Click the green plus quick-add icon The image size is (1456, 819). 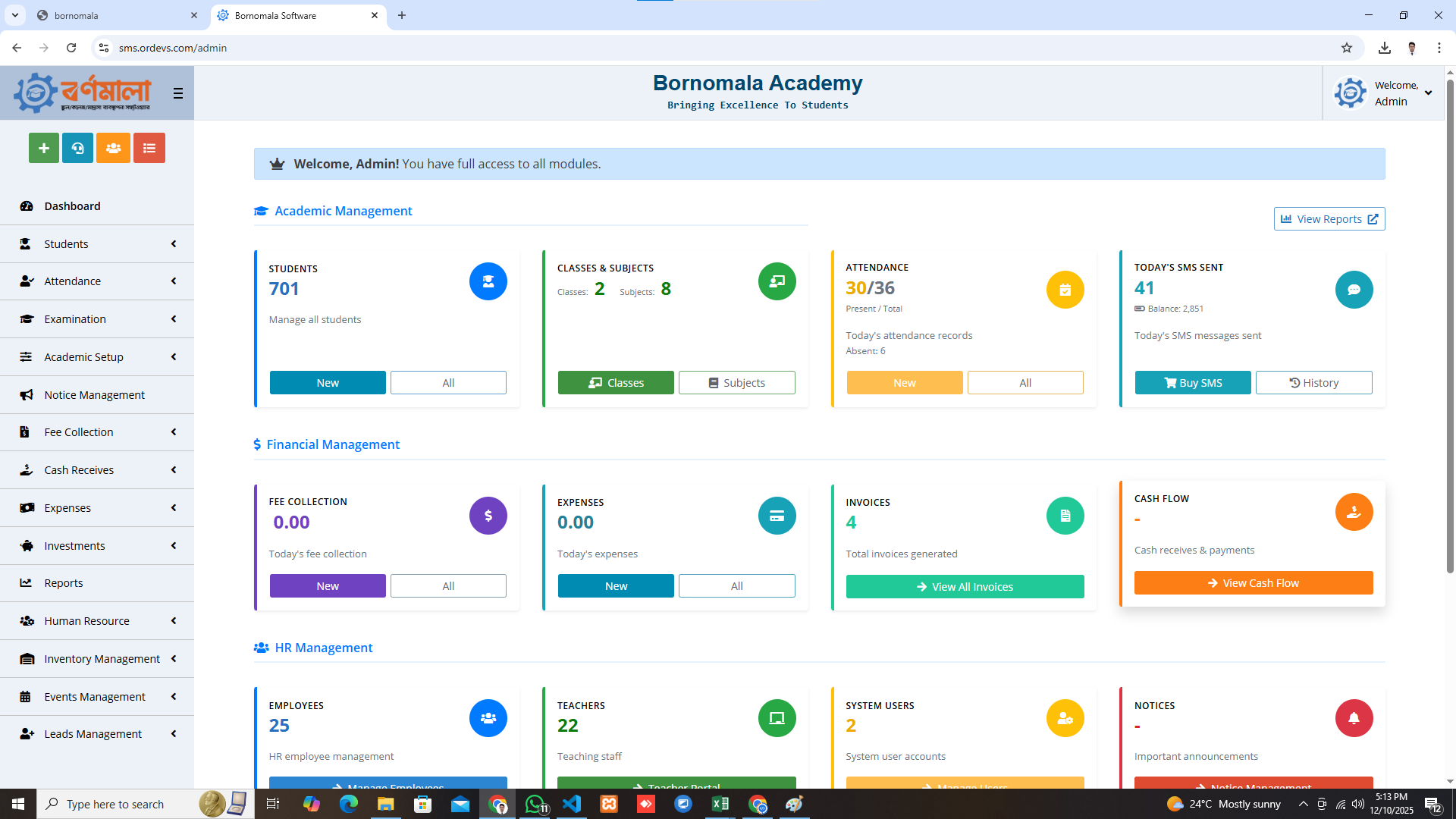click(x=44, y=148)
